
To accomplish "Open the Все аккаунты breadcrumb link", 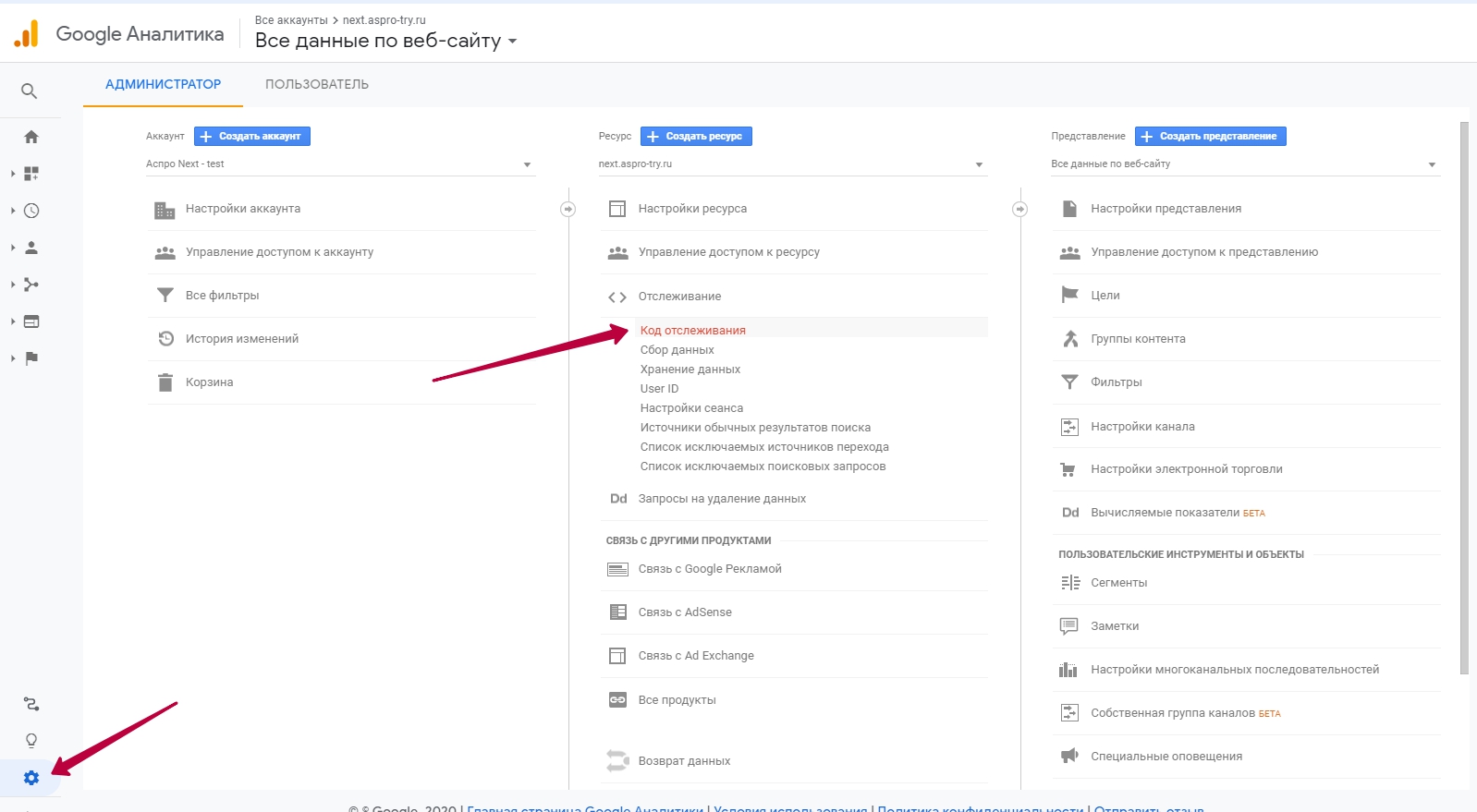I will point(291,20).
